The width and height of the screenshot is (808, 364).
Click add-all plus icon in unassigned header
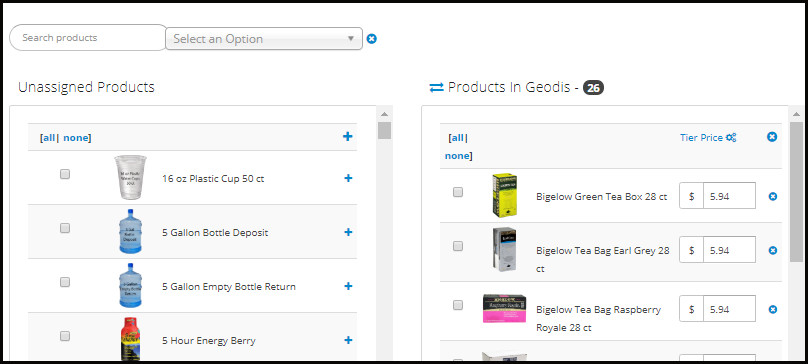pyautogui.click(x=348, y=136)
